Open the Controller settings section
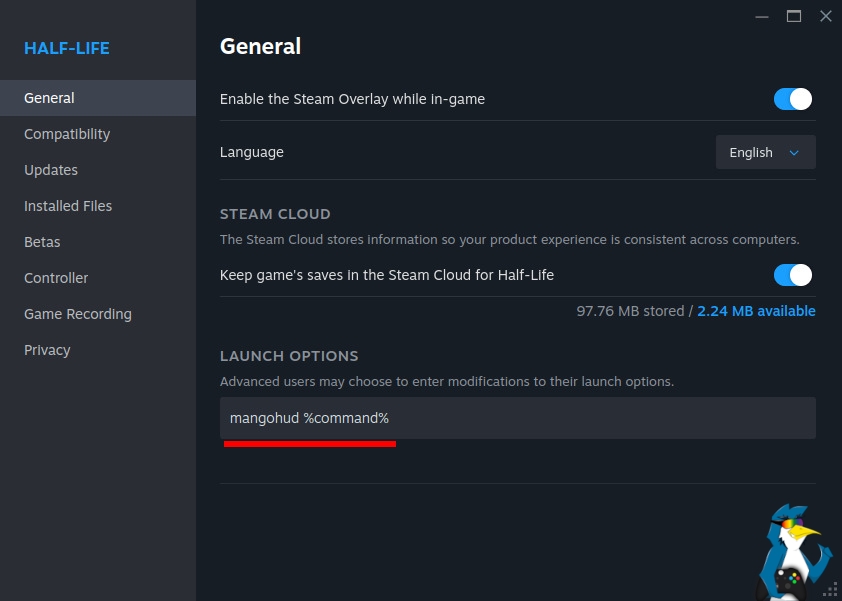This screenshot has height=601, width=842. point(56,278)
